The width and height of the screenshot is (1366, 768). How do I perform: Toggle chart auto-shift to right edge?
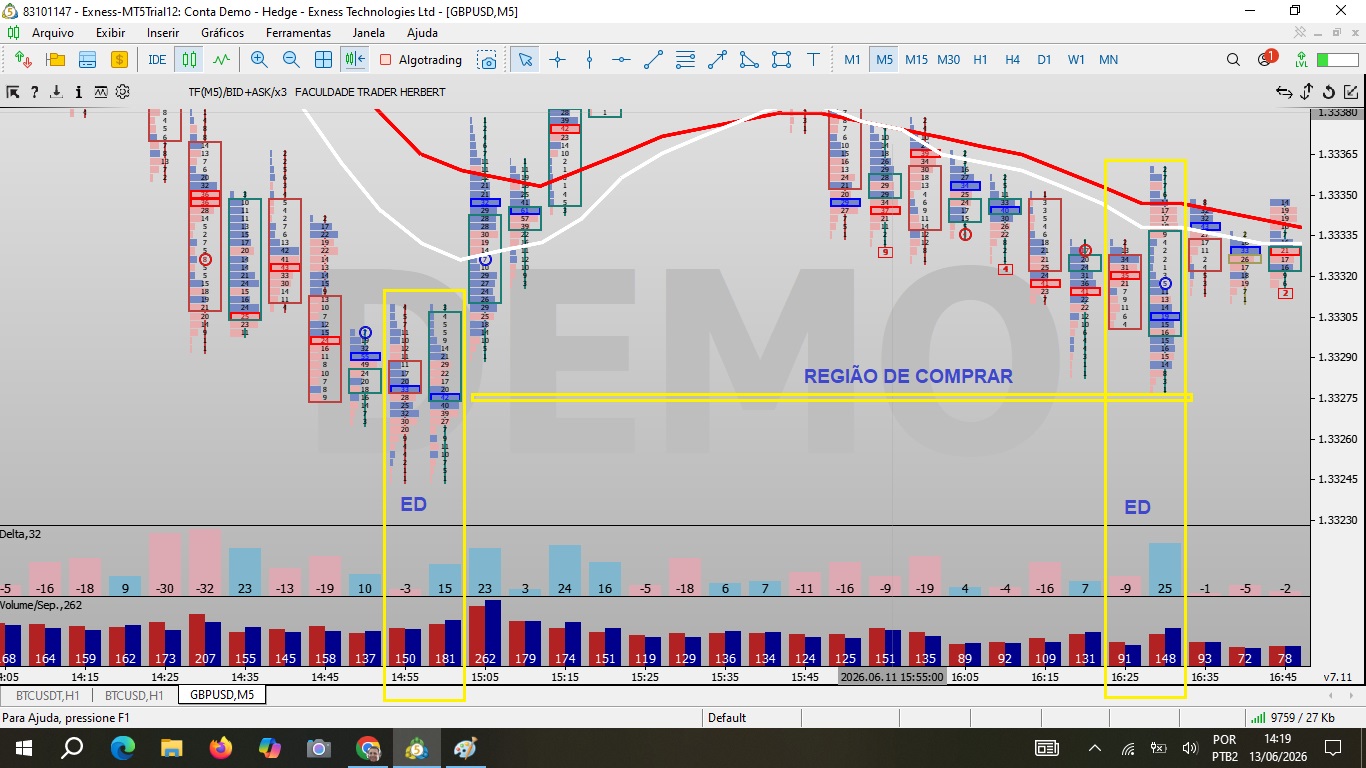point(355,60)
